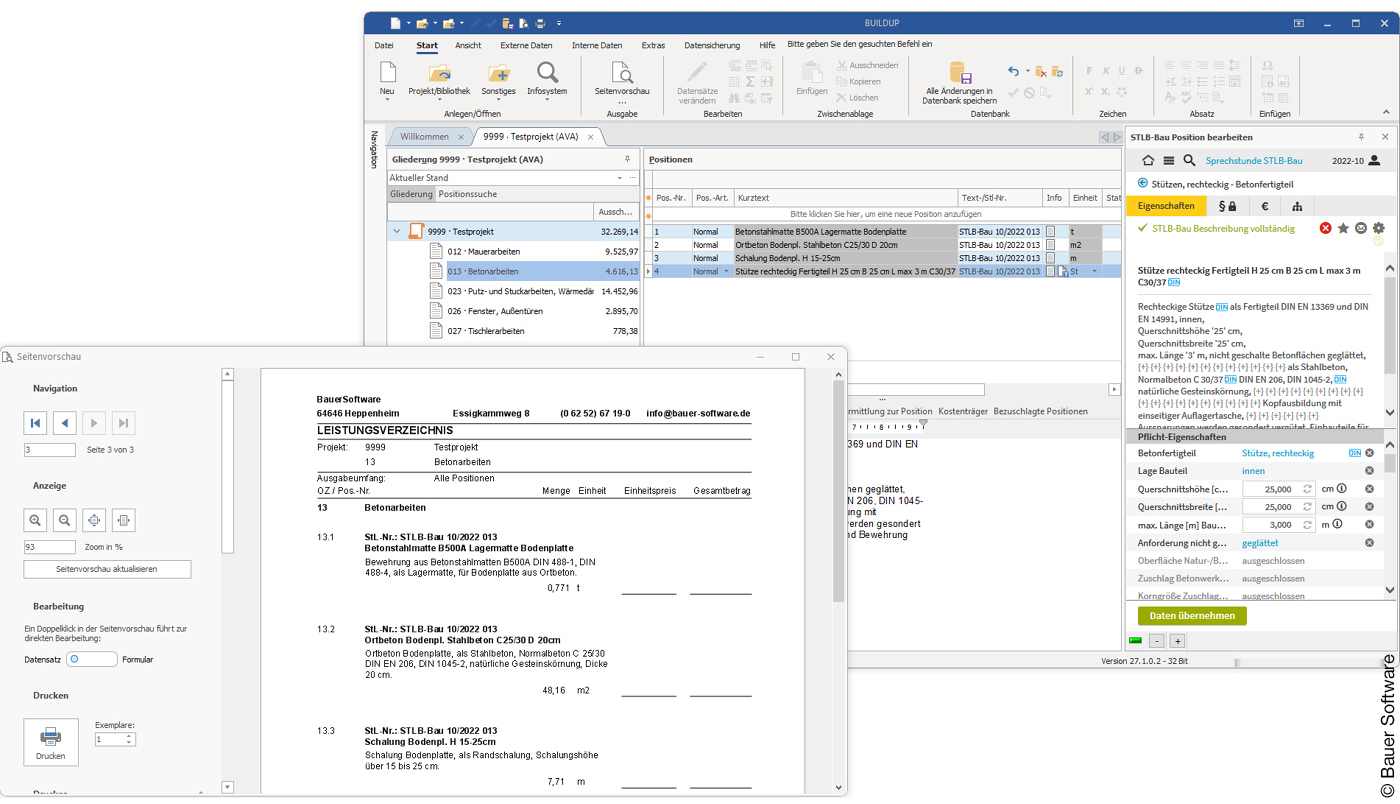Click the home icon in STLB-Bau panel
Image resolution: width=1400 pixels, height=804 pixels.
pyautogui.click(x=1147, y=159)
